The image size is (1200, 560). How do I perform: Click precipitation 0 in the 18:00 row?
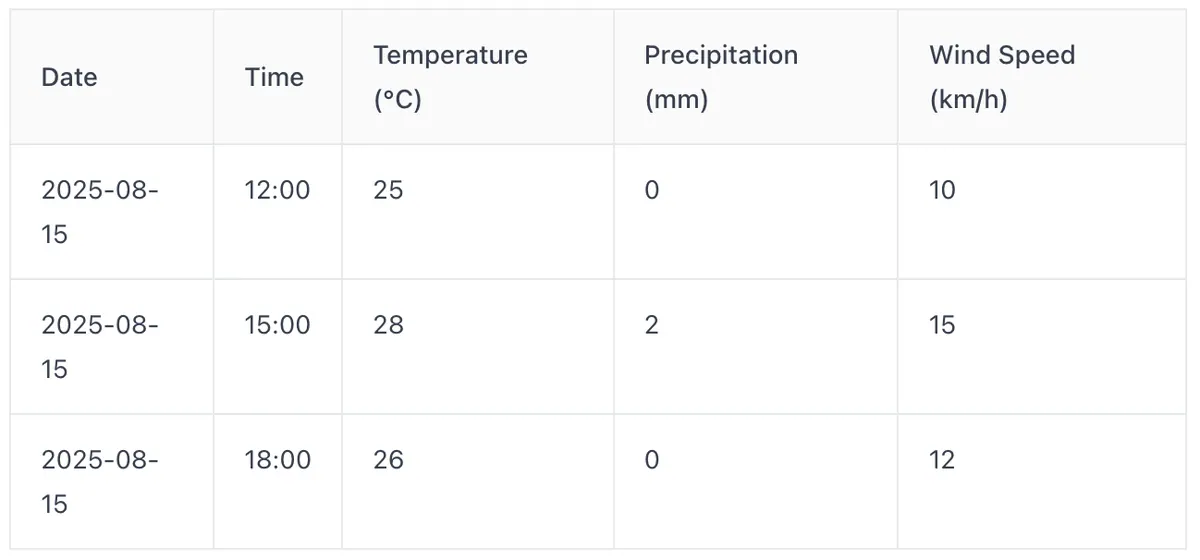[651, 460]
